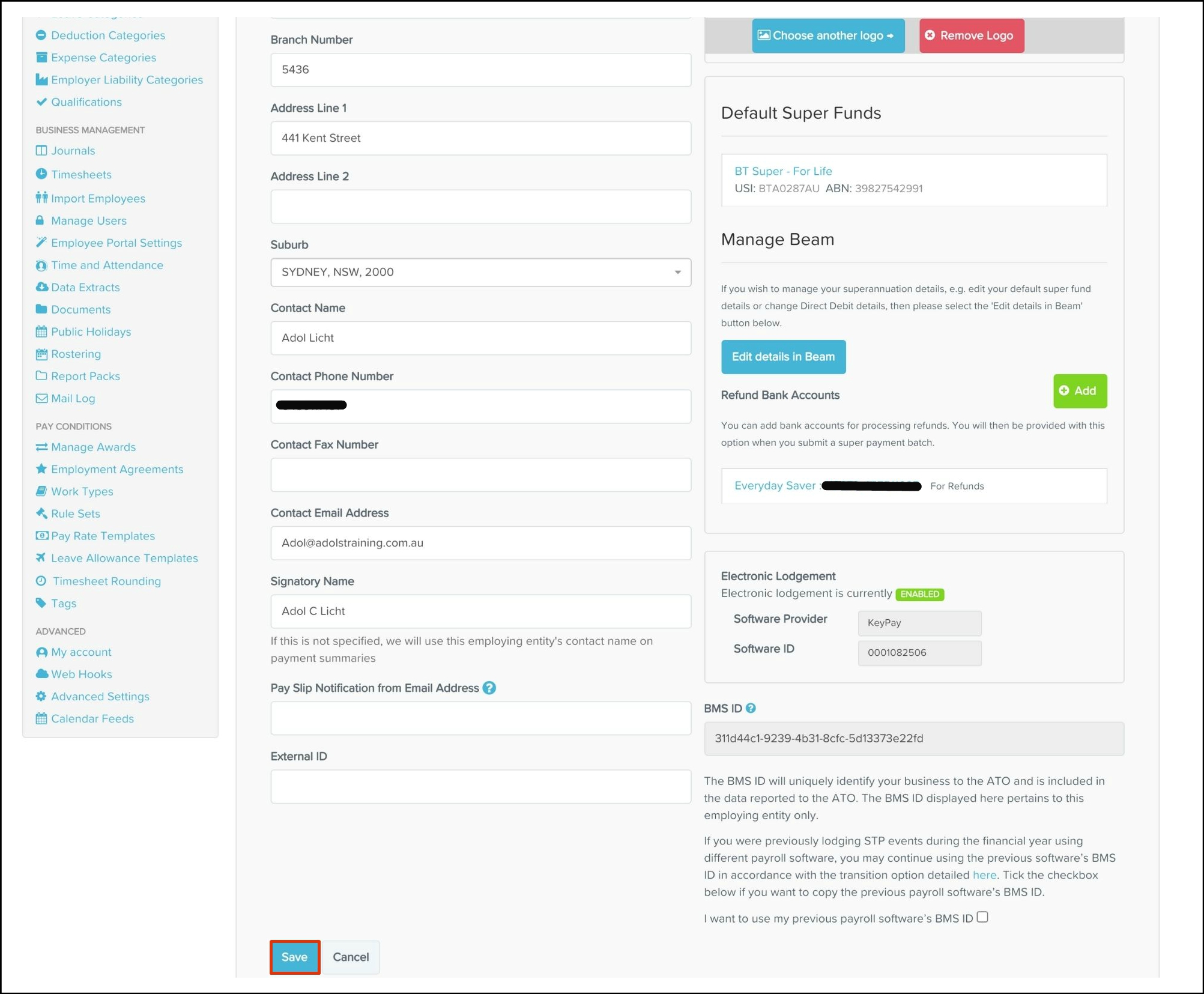The image size is (1204, 994).
Task: Click the Web Hooks cloud icon
Action: pos(41,674)
